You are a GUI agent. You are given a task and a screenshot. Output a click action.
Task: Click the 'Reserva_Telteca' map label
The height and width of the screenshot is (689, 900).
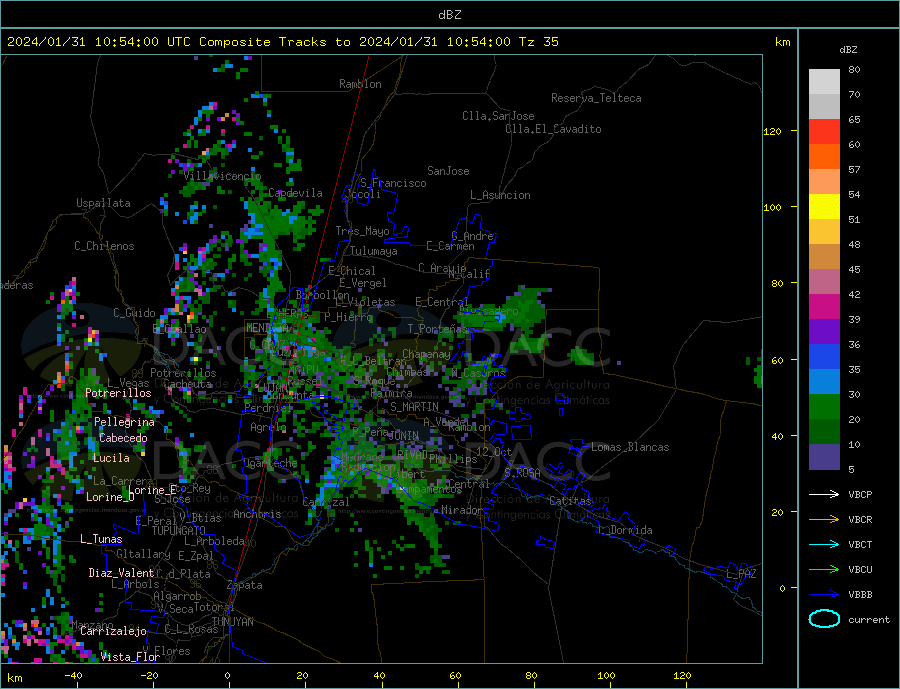pos(596,98)
